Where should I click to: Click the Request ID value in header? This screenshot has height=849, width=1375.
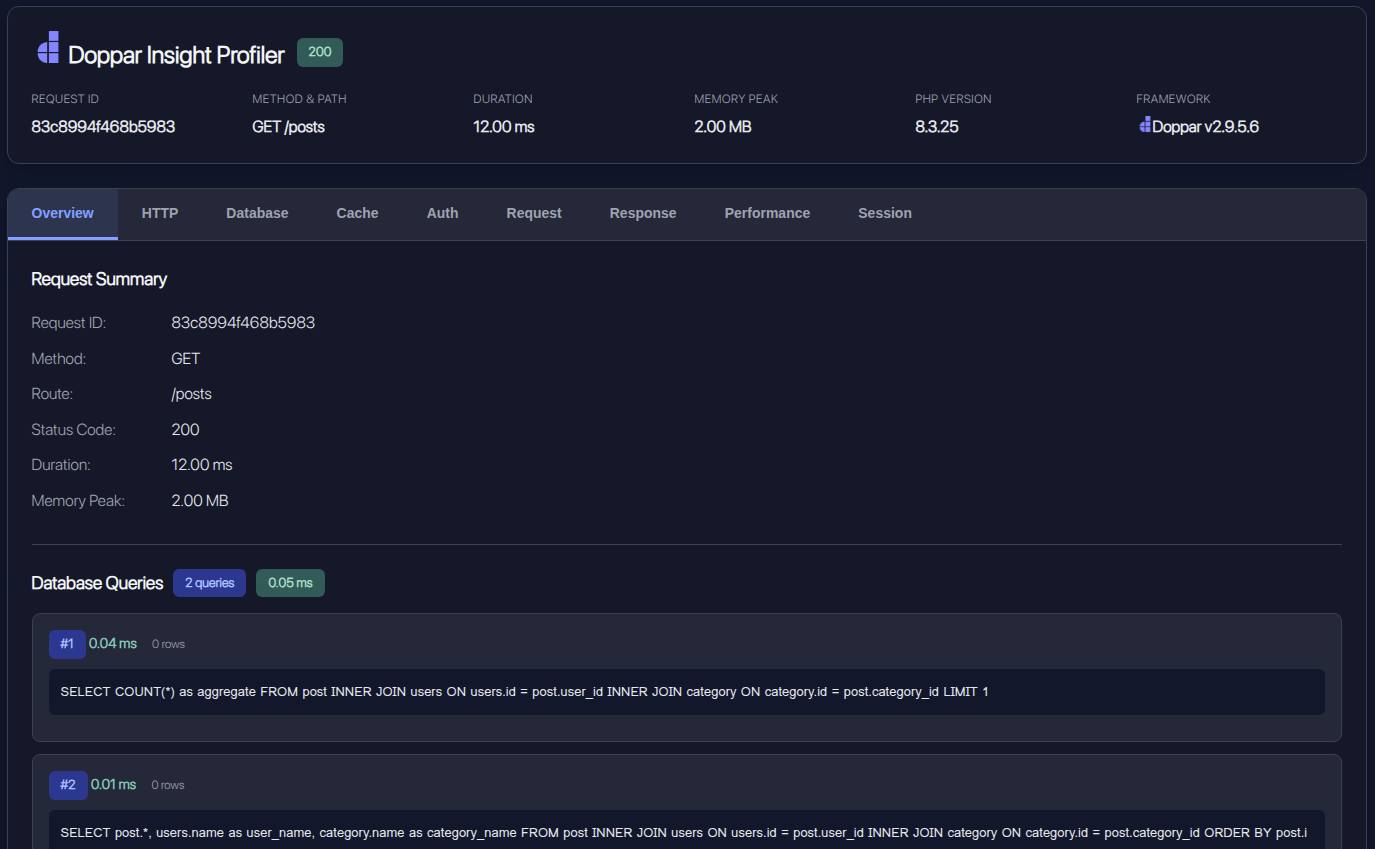click(103, 127)
